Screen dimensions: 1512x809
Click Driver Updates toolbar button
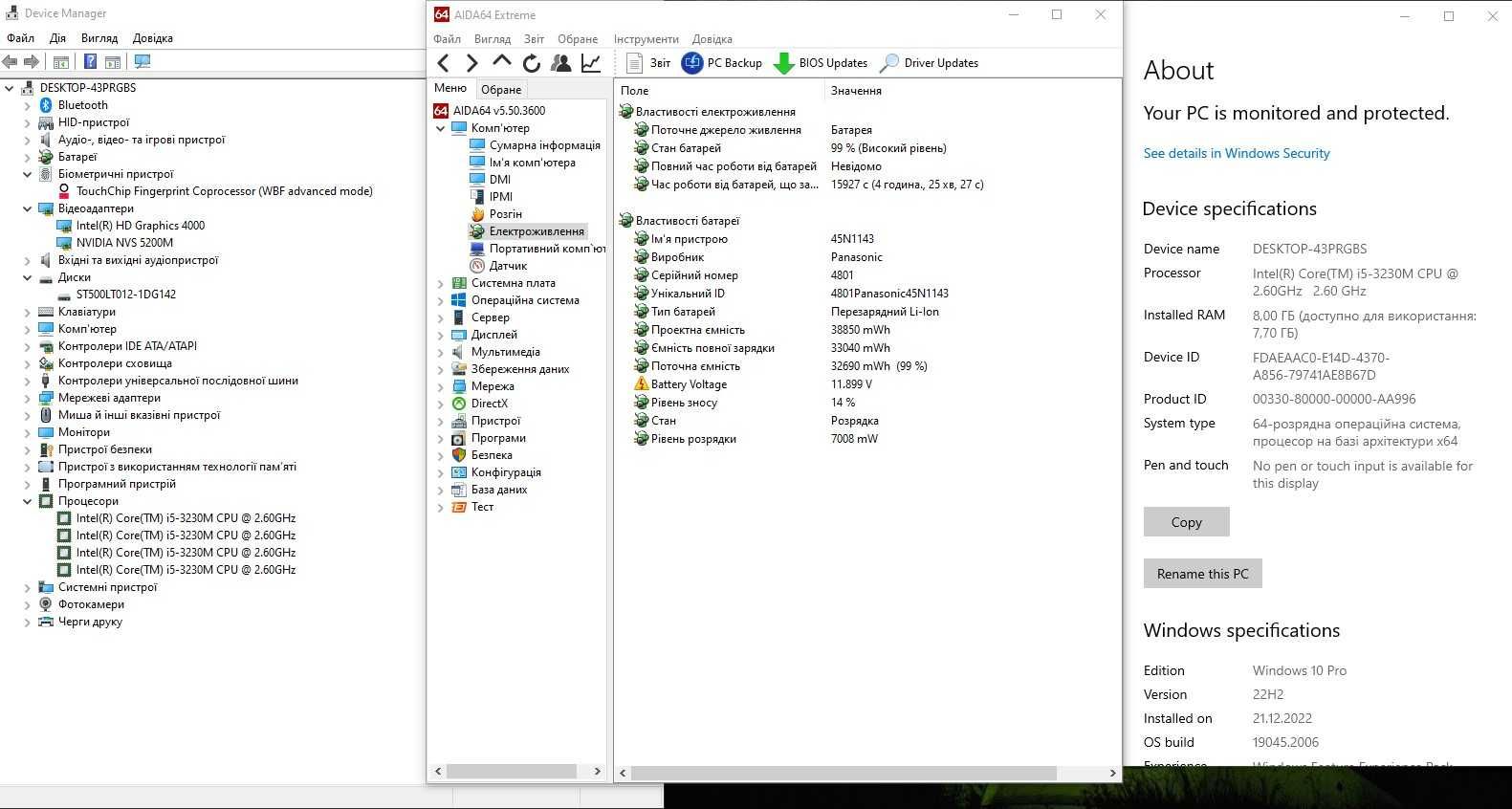point(929,63)
